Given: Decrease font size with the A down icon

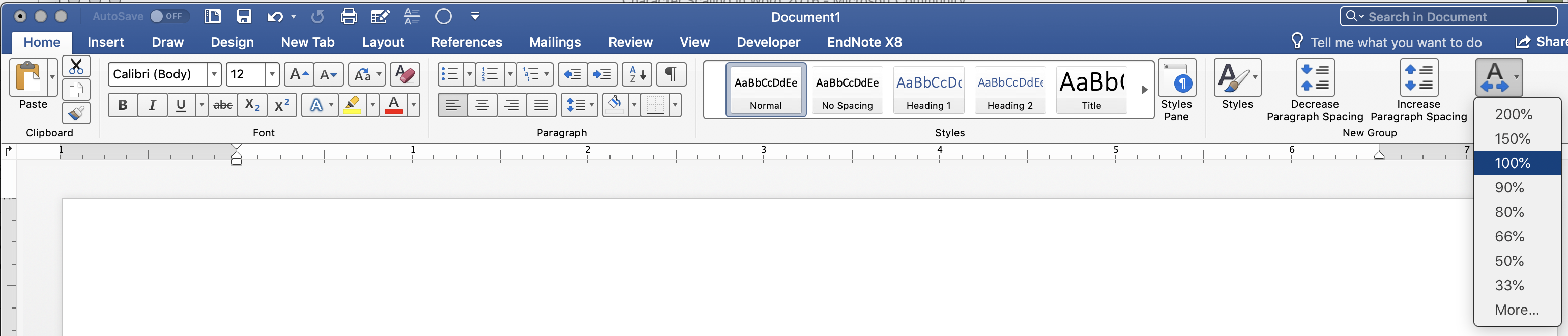Looking at the screenshot, I should pyautogui.click(x=329, y=74).
